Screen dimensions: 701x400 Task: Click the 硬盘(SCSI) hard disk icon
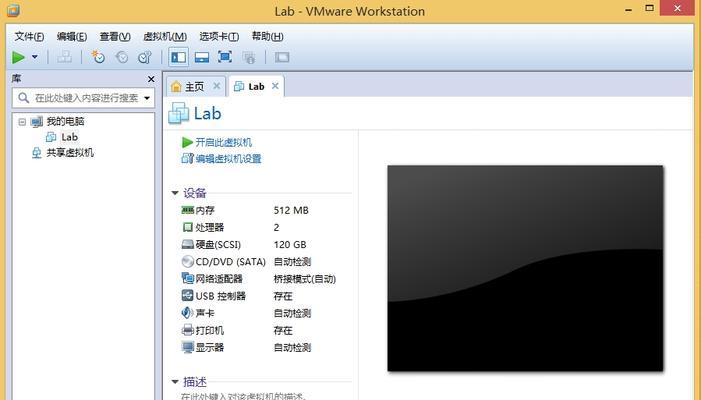[188, 244]
